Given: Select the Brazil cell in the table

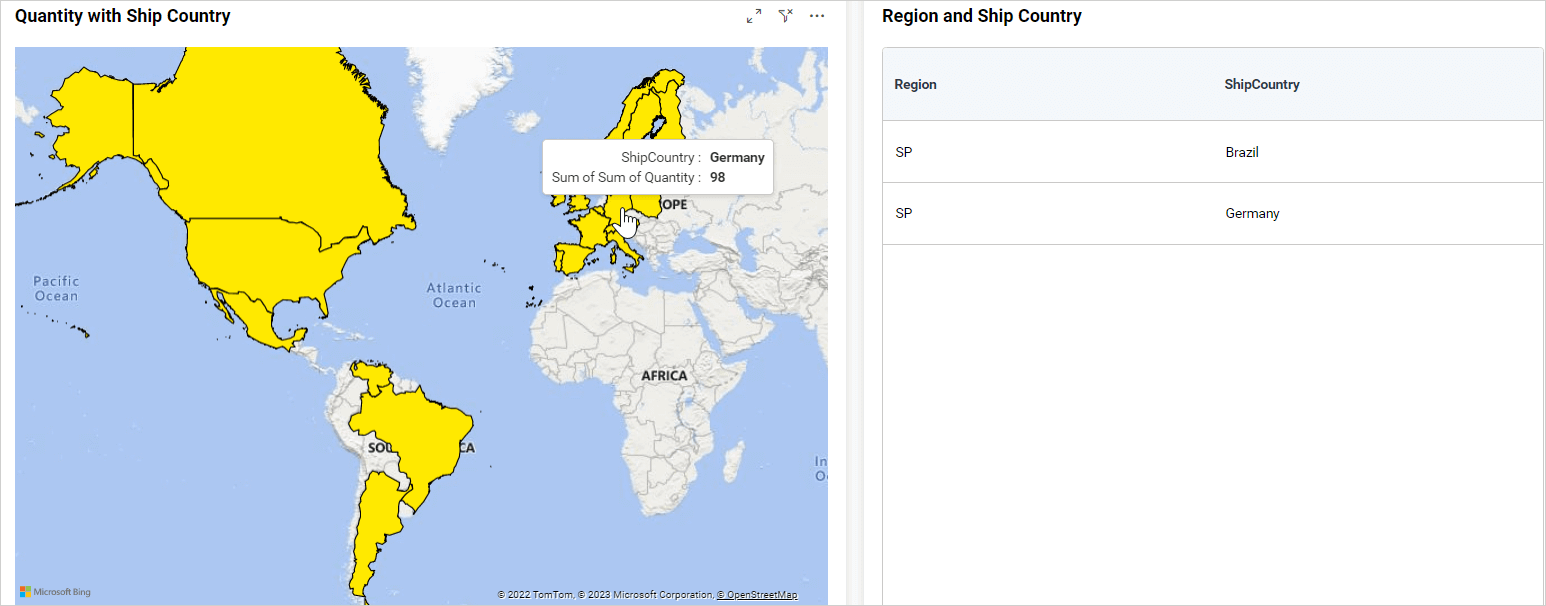Looking at the screenshot, I should point(1242,153).
